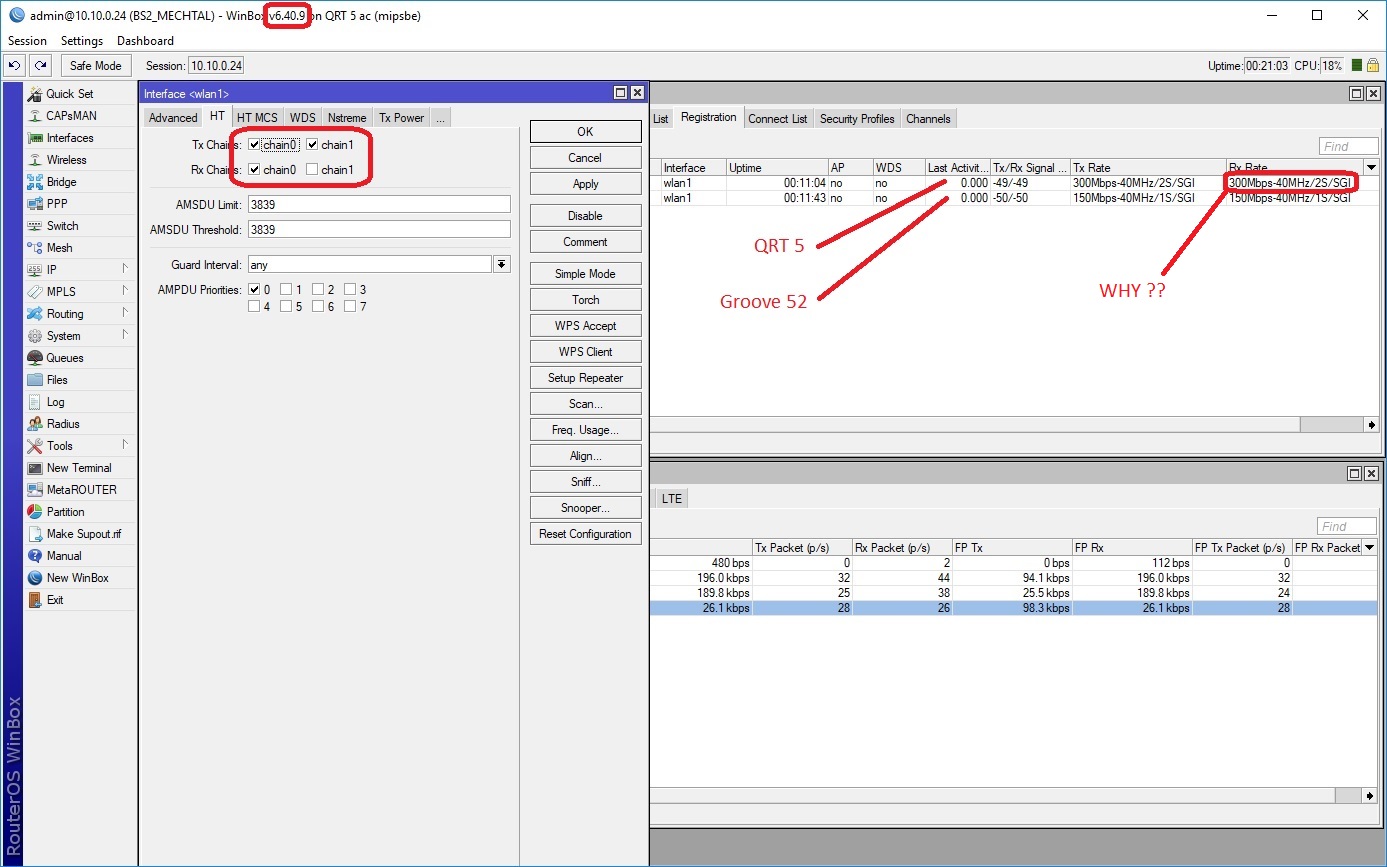1387x867 pixels.
Task: Open the Switch sidebar icon
Action: click(35, 226)
